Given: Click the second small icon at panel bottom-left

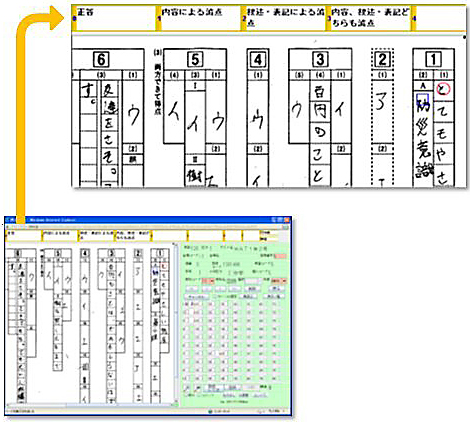Looking at the screenshot, I should pos(198,388).
